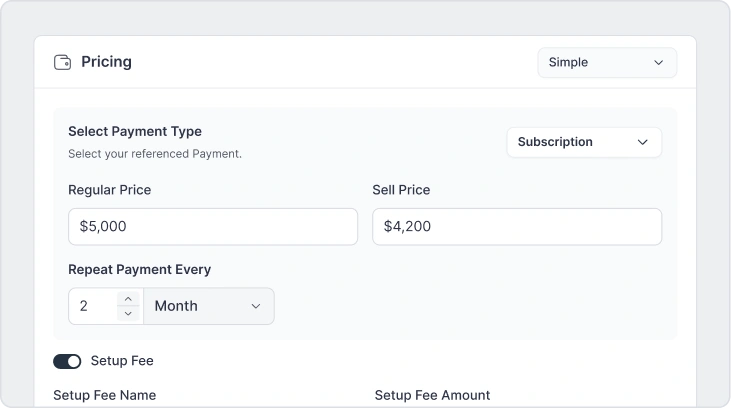Click the Pricing section heading
This screenshot has width=731, height=408.
106,62
